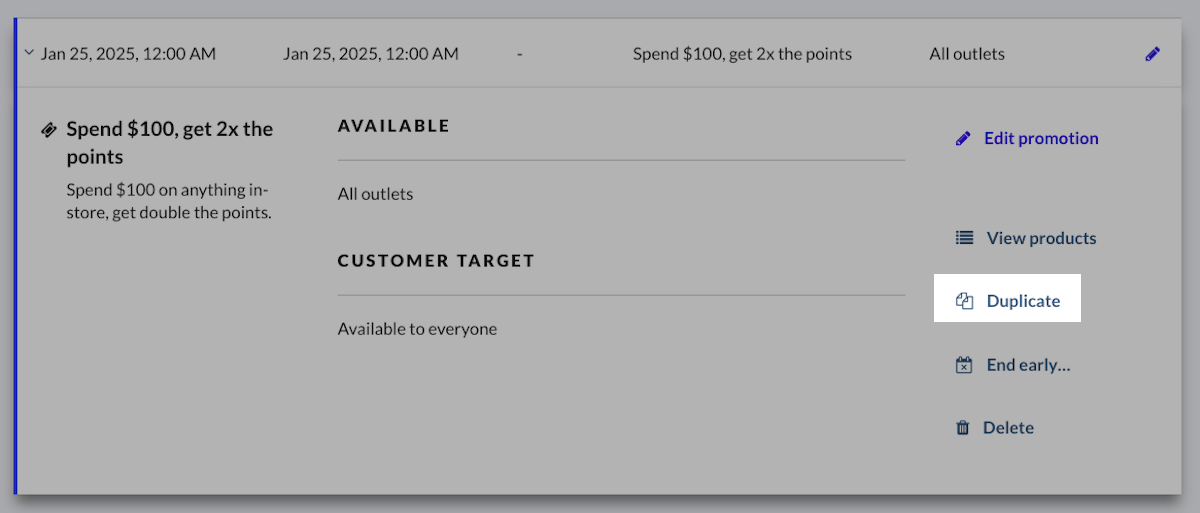The image size is (1200, 513).
Task: Click "All outlets" under the Available section
Action: (375, 194)
